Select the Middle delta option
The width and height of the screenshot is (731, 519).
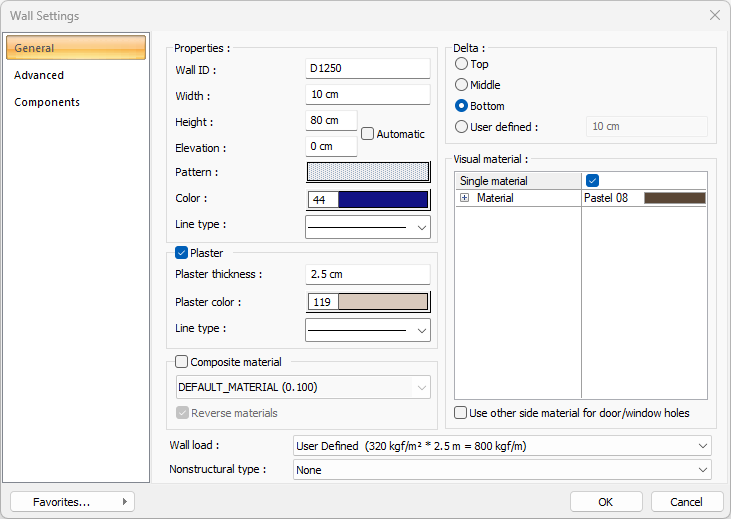pos(462,85)
